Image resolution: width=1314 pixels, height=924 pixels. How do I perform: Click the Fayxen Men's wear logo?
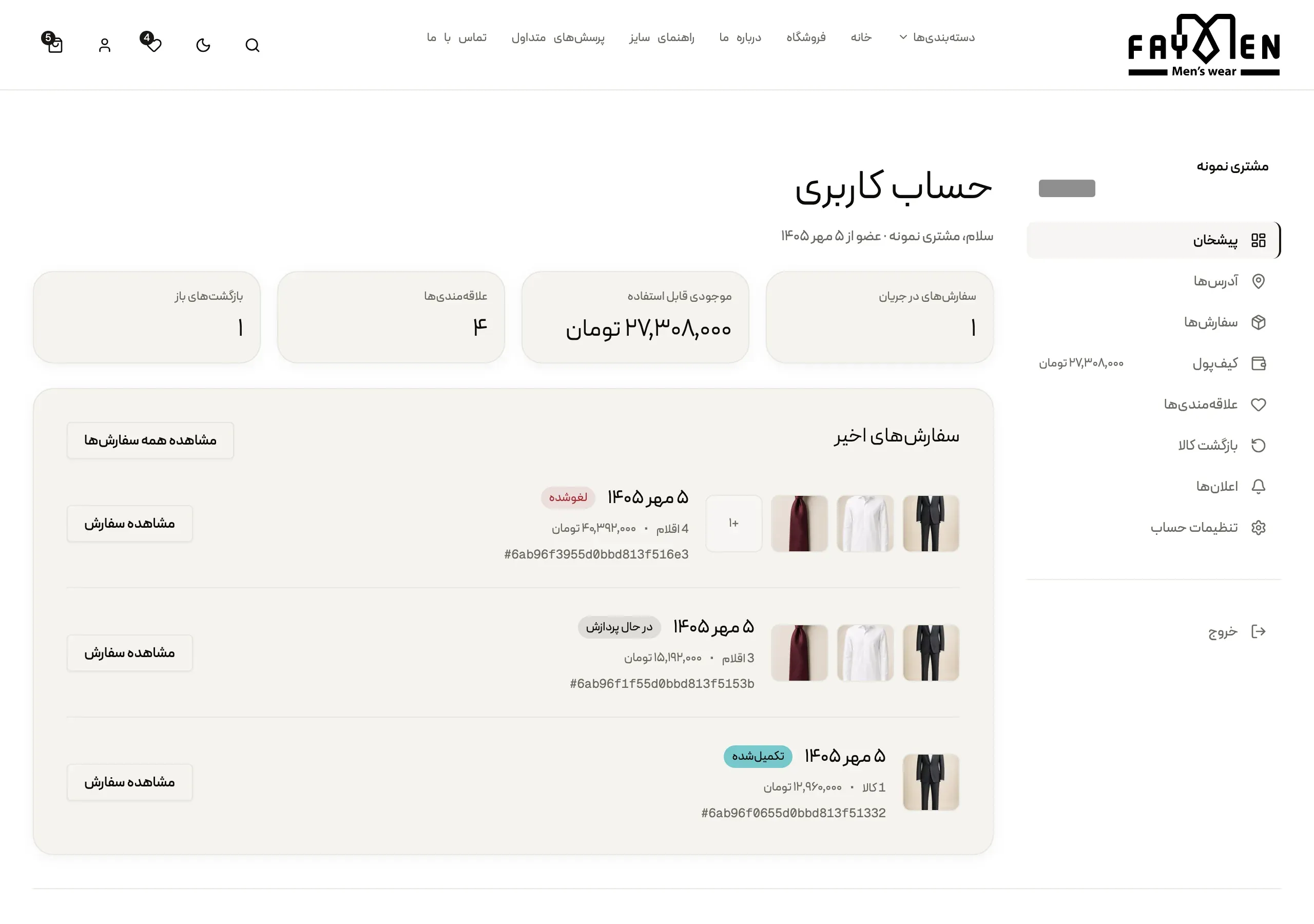tap(1204, 45)
